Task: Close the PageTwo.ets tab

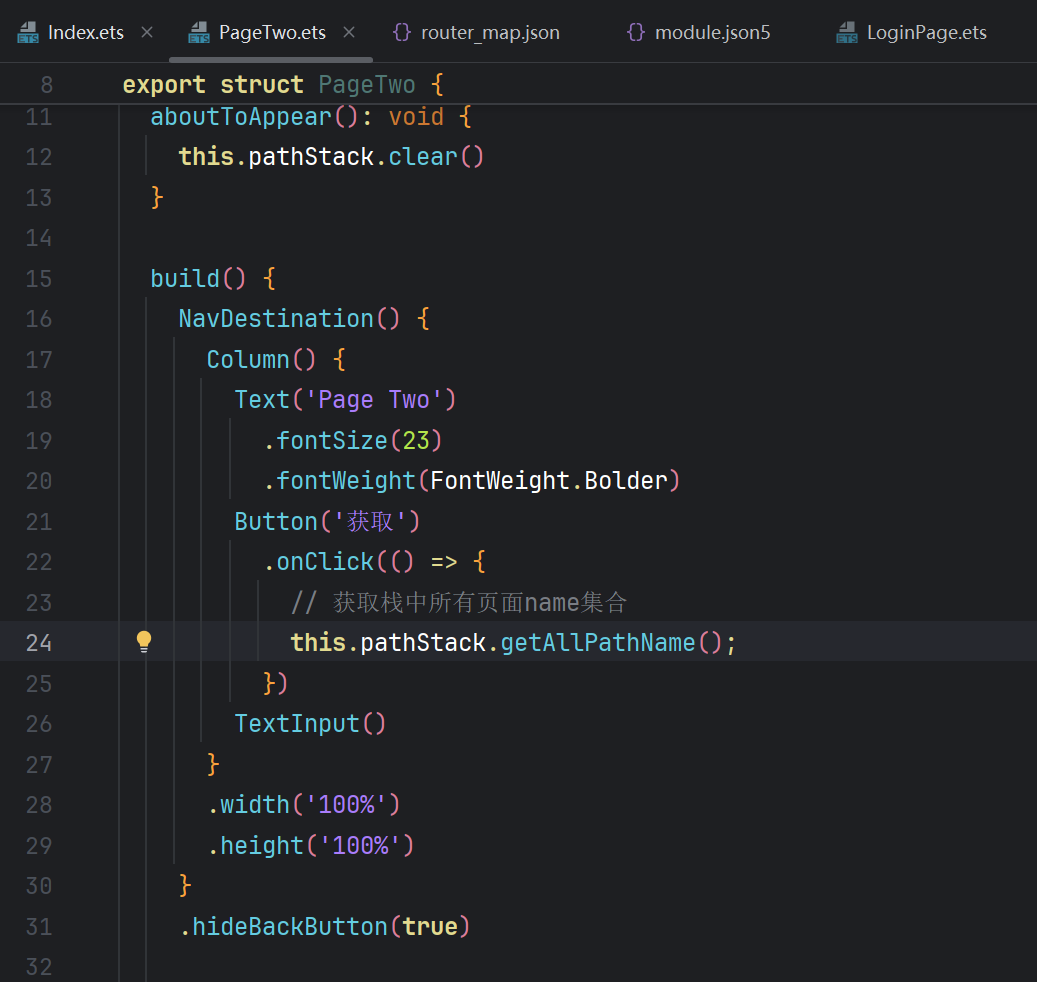Action: click(x=349, y=33)
